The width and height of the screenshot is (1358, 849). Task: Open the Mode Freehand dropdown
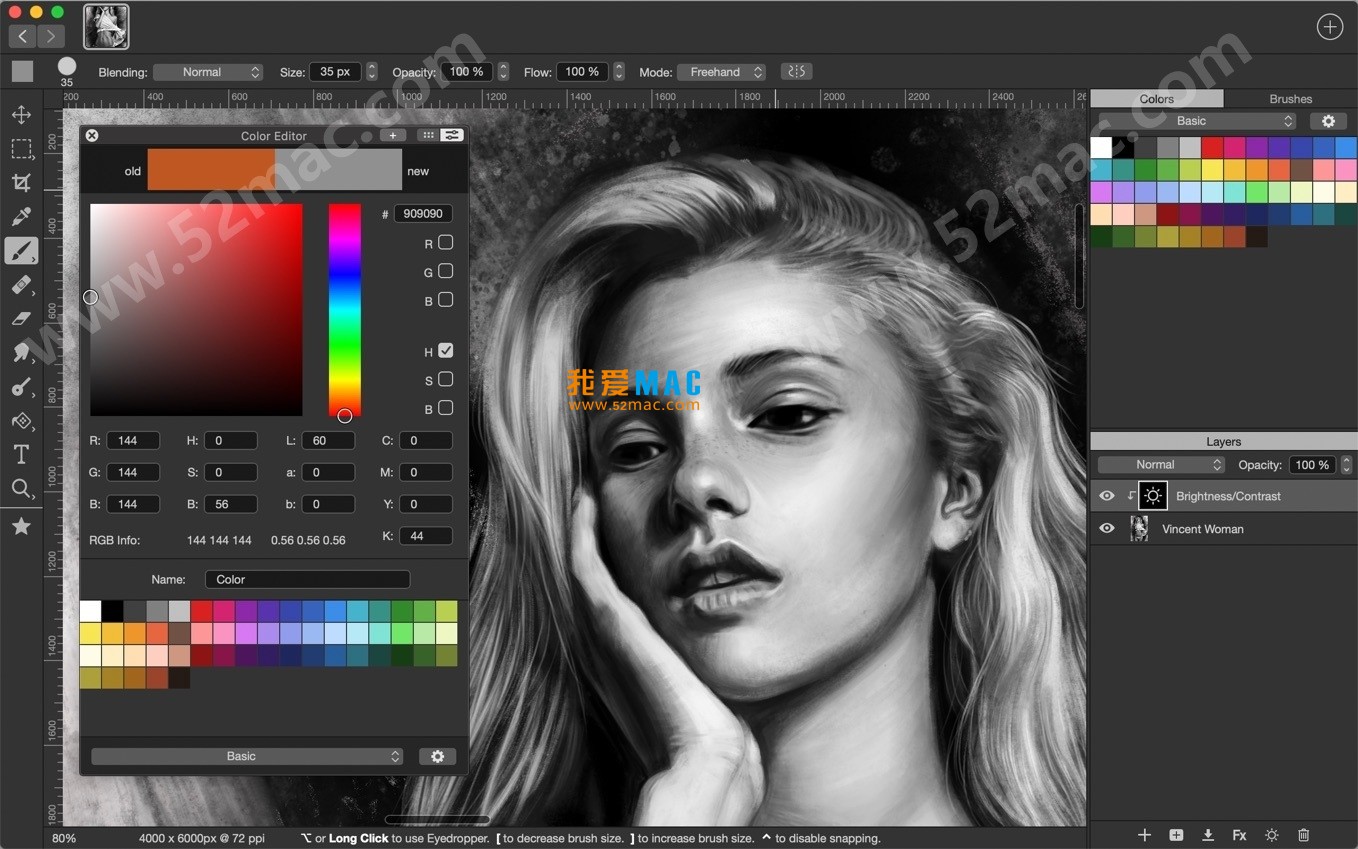tap(721, 72)
